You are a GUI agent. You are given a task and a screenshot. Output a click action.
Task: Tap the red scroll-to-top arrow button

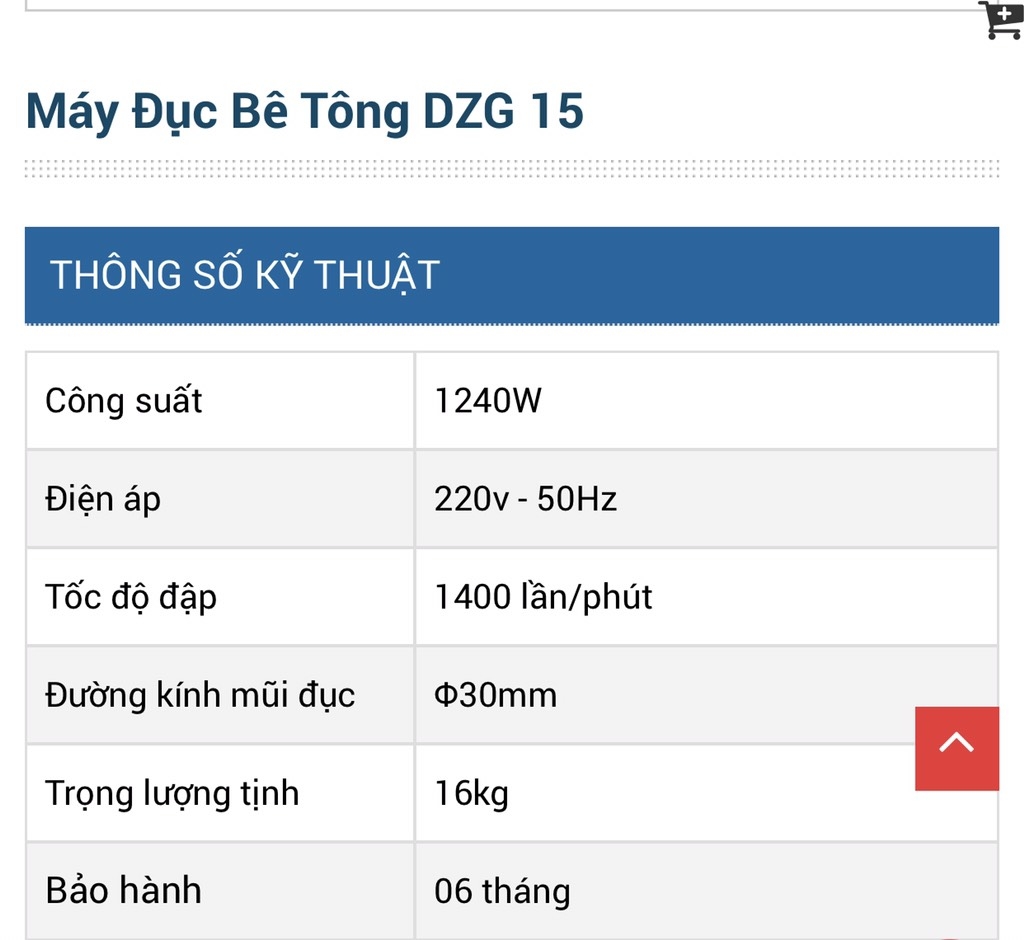pyautogui.click(x=957, y=748)
